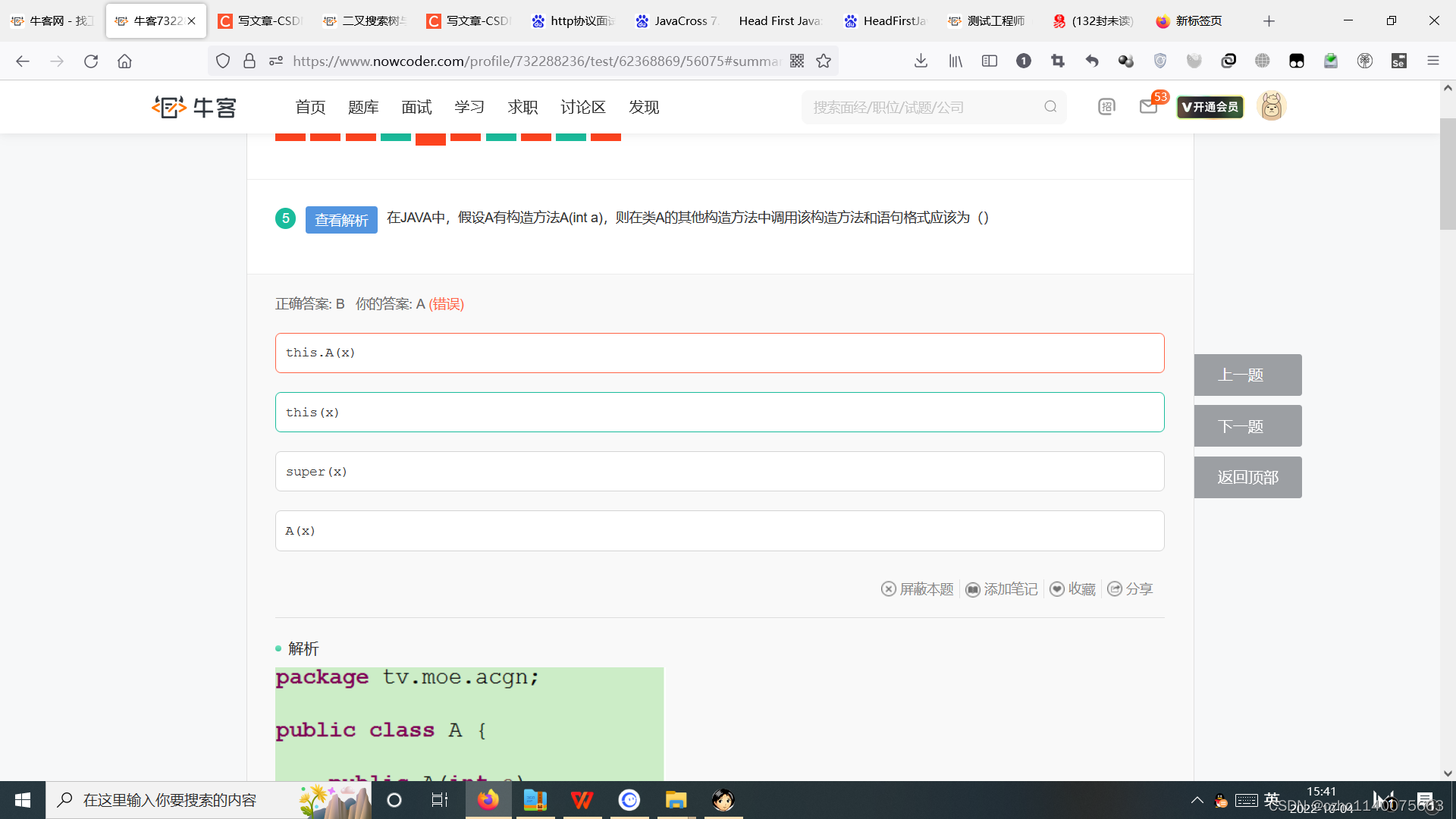Click the search magnifier on Nowcoder
Screen dimensions: 1456x819
(x=1050, y=107)
